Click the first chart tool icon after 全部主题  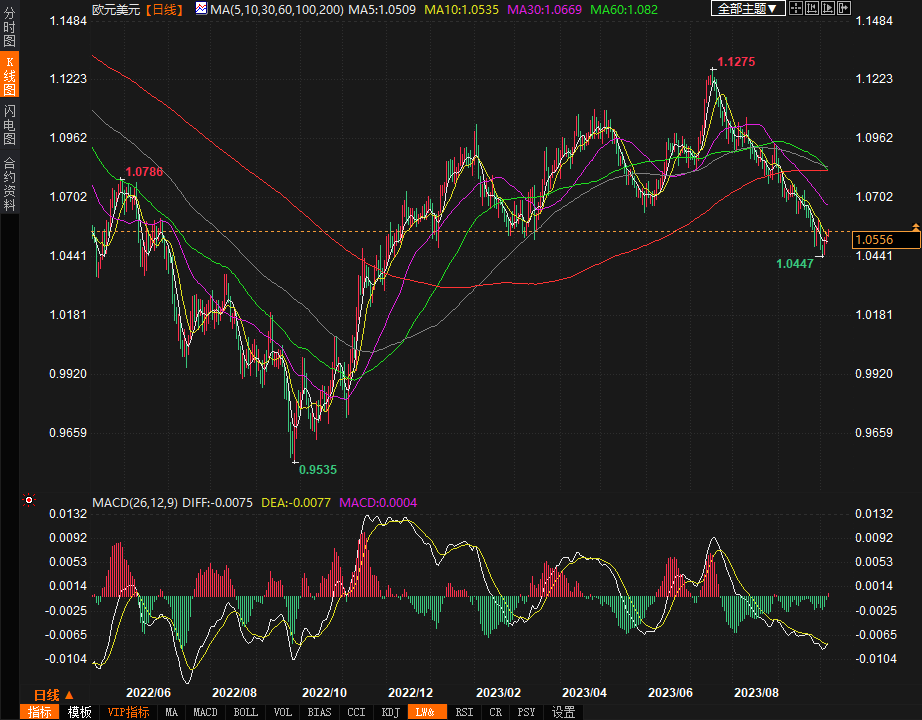797,9
